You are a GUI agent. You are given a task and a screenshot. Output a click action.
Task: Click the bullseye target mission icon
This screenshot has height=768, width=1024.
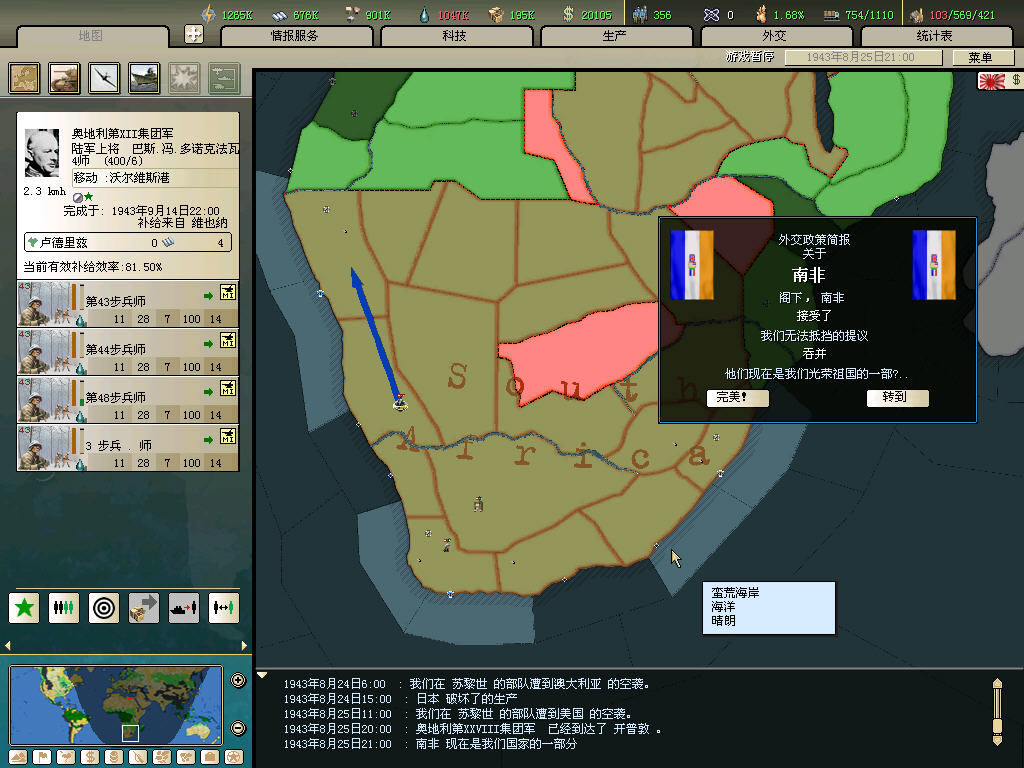point(104,608)
